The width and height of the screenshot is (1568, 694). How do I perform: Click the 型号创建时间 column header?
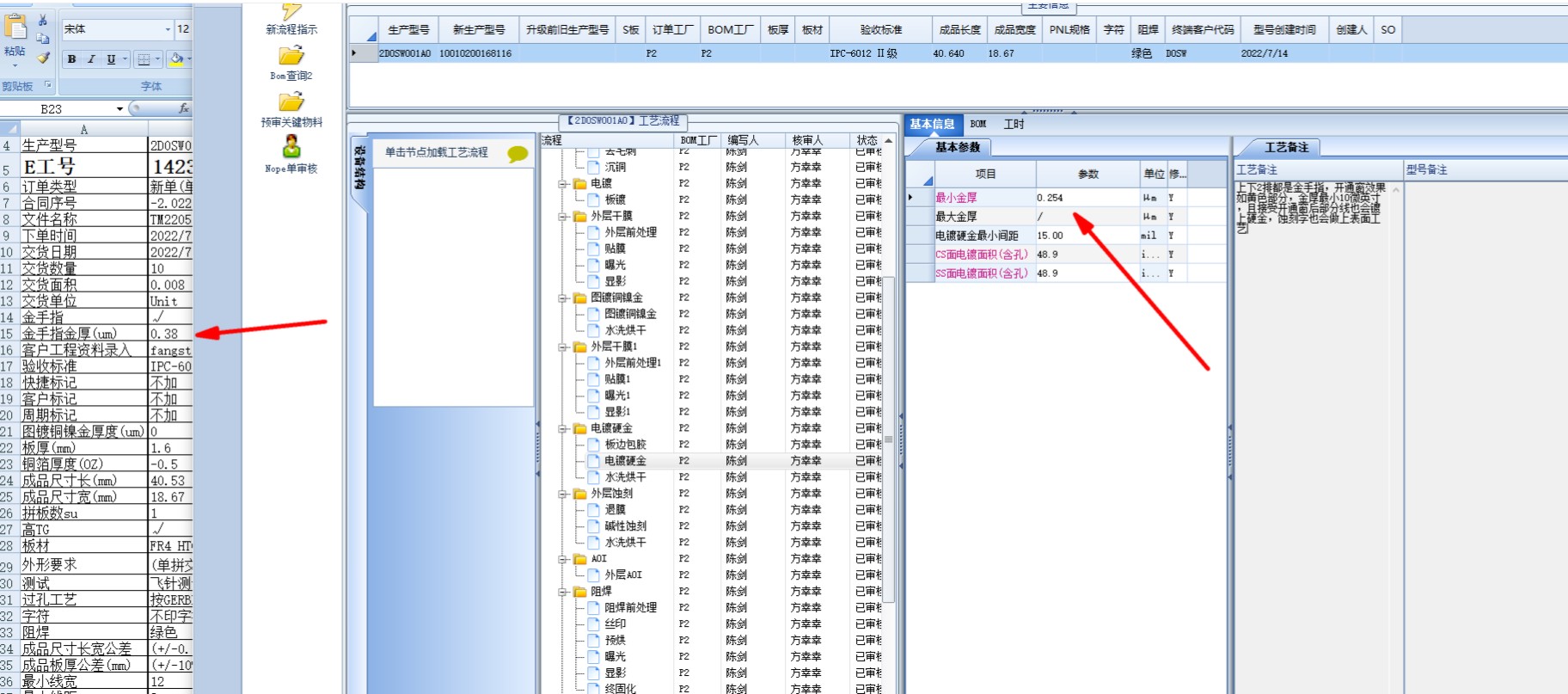(x=1284, y=29)
